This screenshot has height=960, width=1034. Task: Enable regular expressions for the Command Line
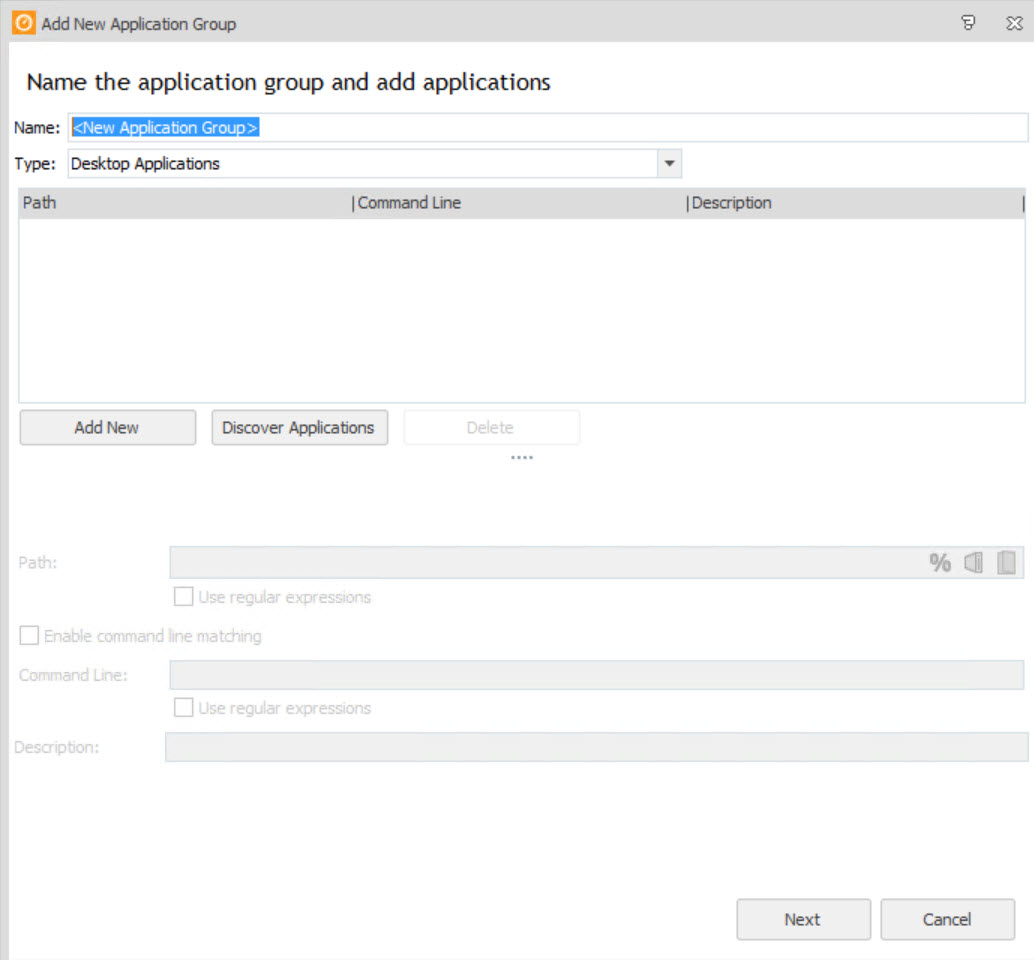coord(183,707)
